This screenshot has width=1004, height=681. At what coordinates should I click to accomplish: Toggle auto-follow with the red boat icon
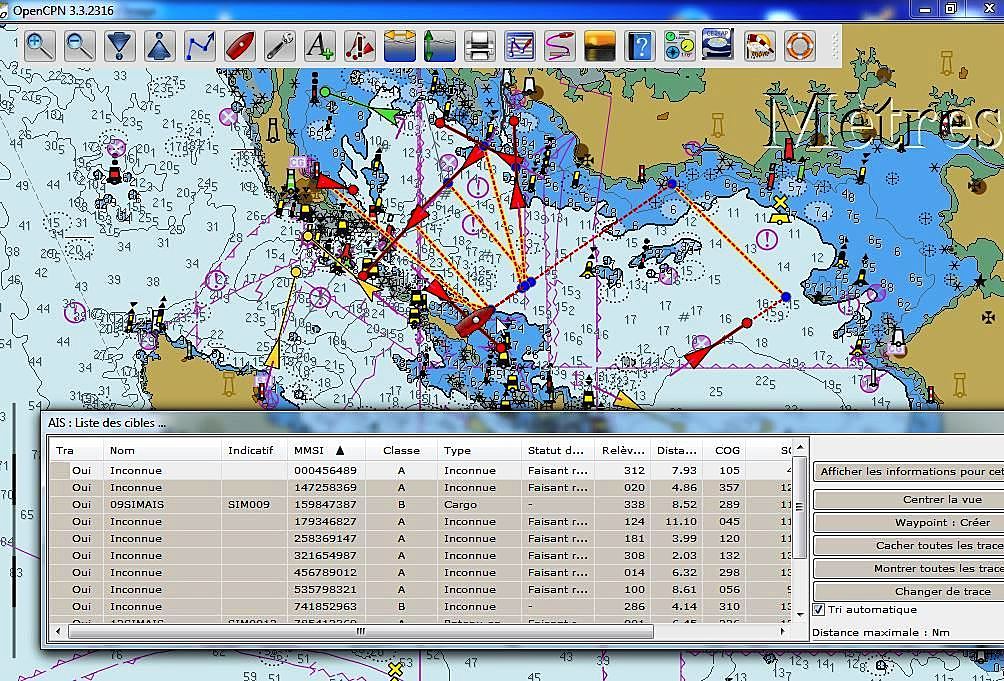239,46
